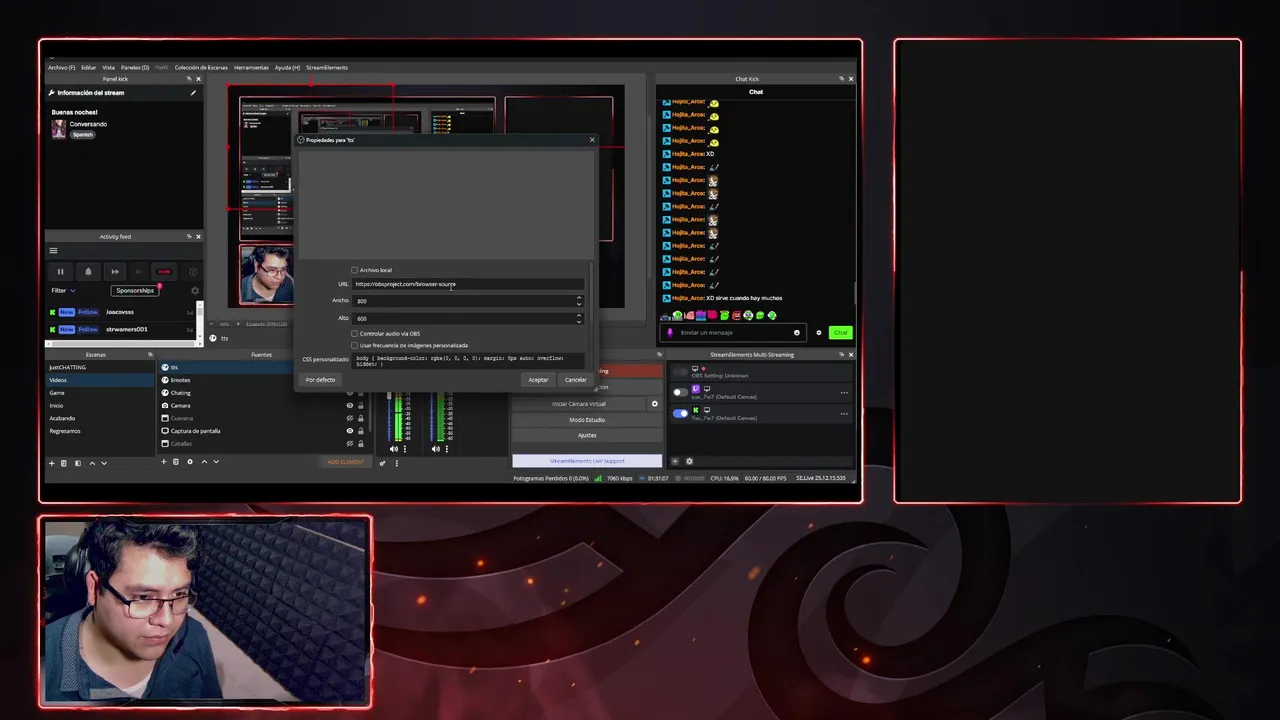Open scene filters icon in Escenas toolbar
The height and width of the screenshot is (720, 1280).
pyautogui.click(x=78, y=463)
